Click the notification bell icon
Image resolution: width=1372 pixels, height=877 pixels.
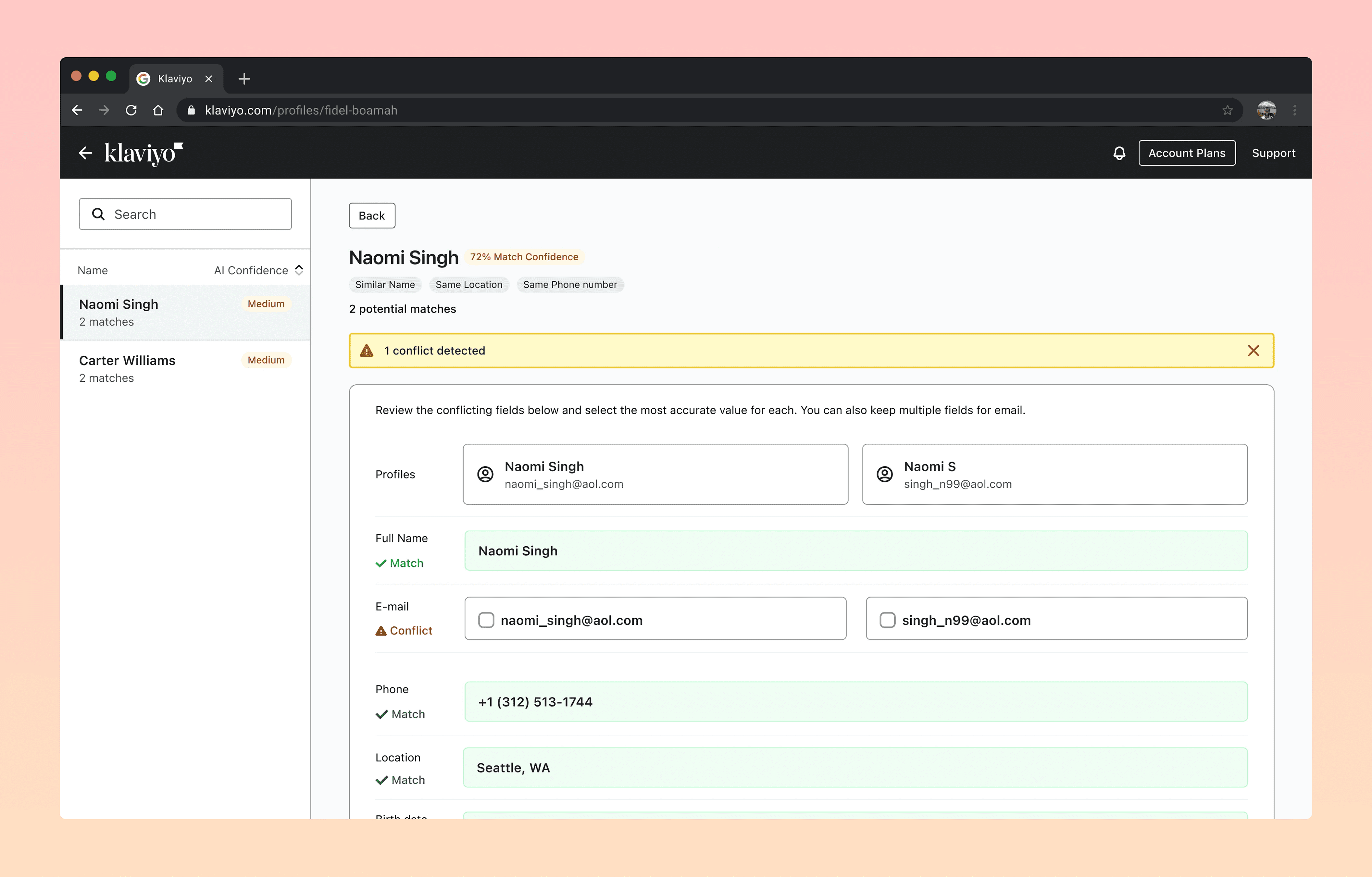pos(1119,153)
